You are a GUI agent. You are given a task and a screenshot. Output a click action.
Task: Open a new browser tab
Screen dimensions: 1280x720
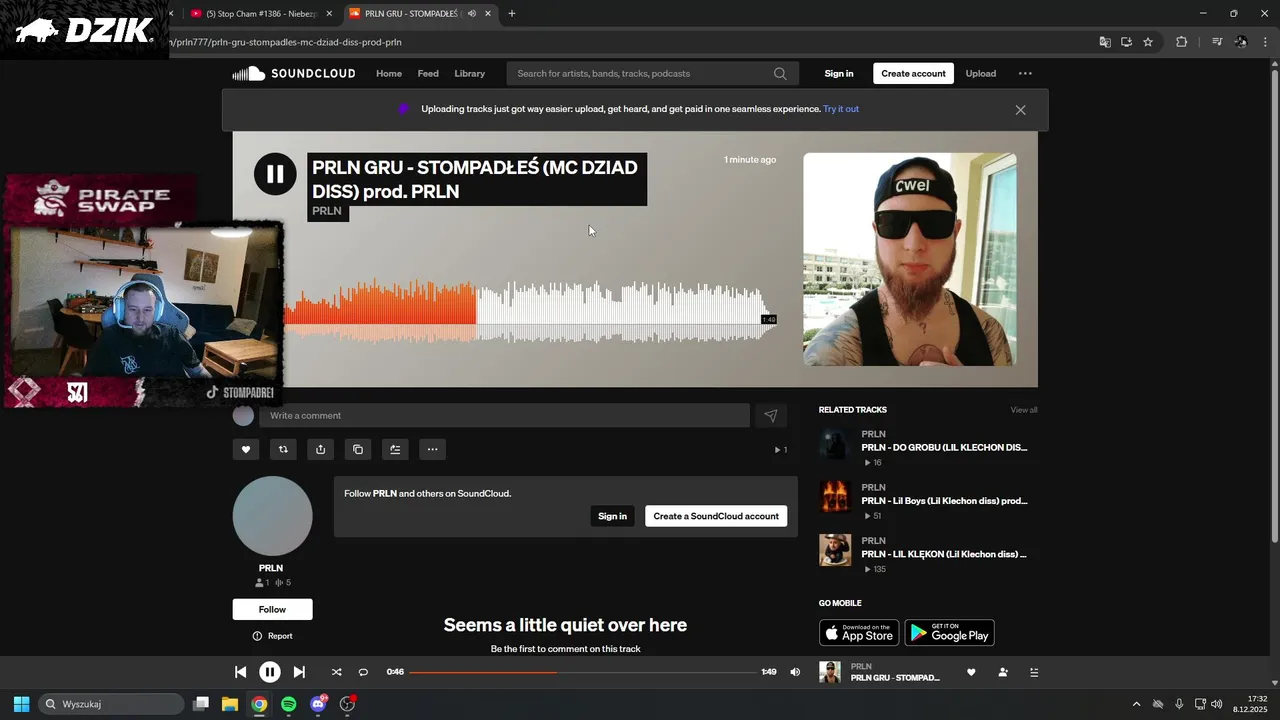pos(512,14)
